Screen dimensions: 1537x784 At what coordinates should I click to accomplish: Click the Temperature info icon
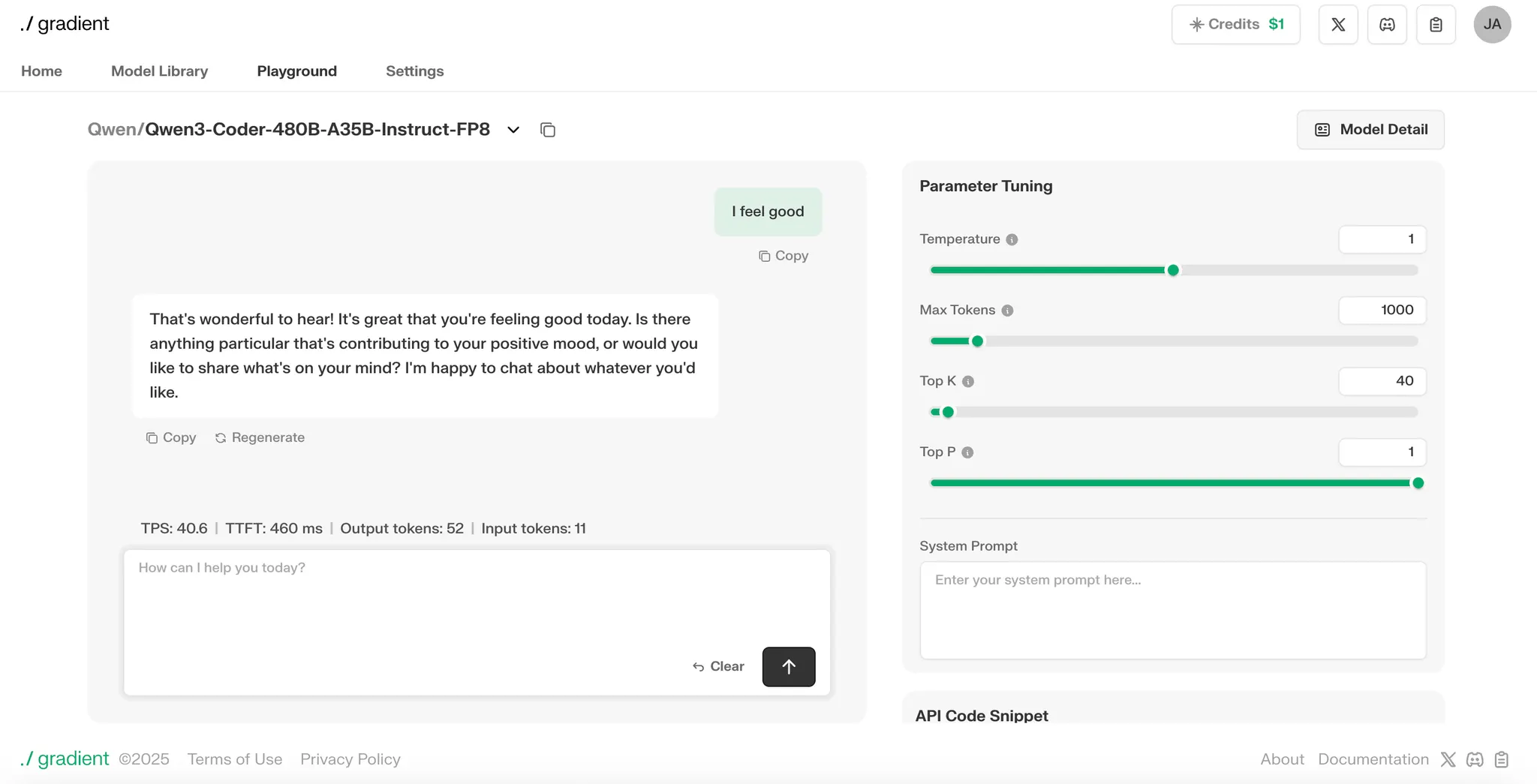[1012, 239]
